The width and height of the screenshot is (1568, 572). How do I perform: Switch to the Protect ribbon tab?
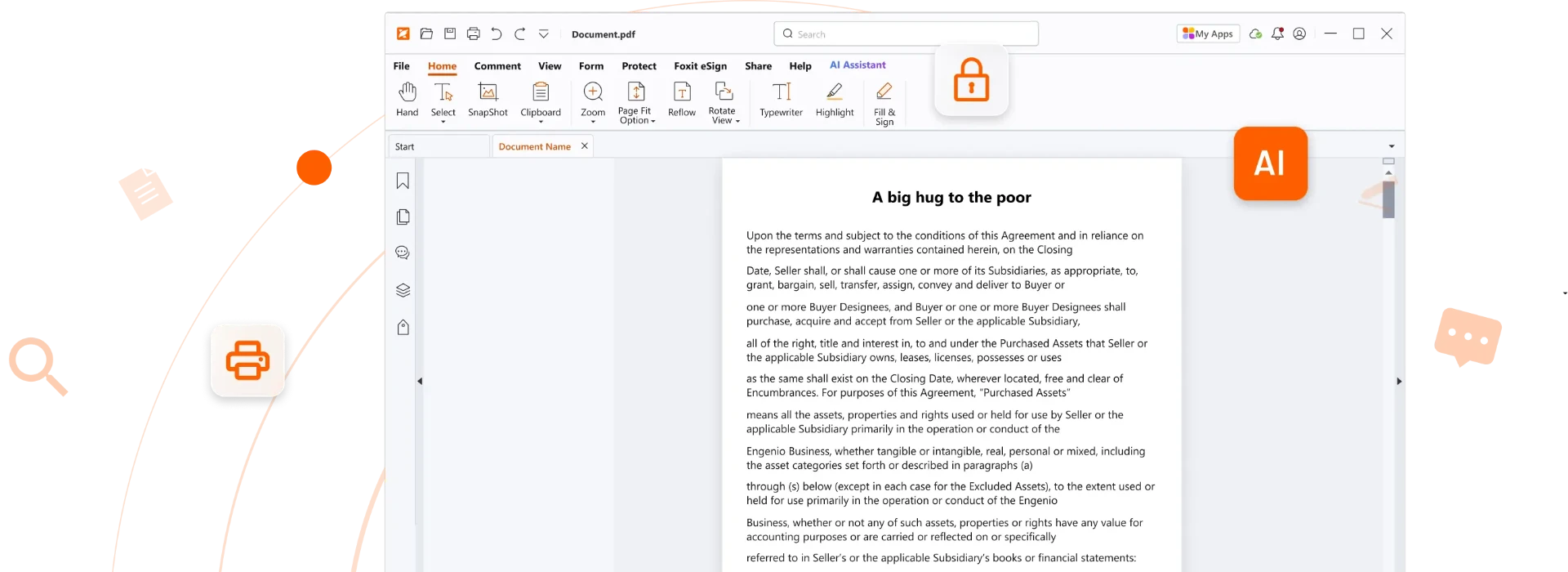pos(639,66)
